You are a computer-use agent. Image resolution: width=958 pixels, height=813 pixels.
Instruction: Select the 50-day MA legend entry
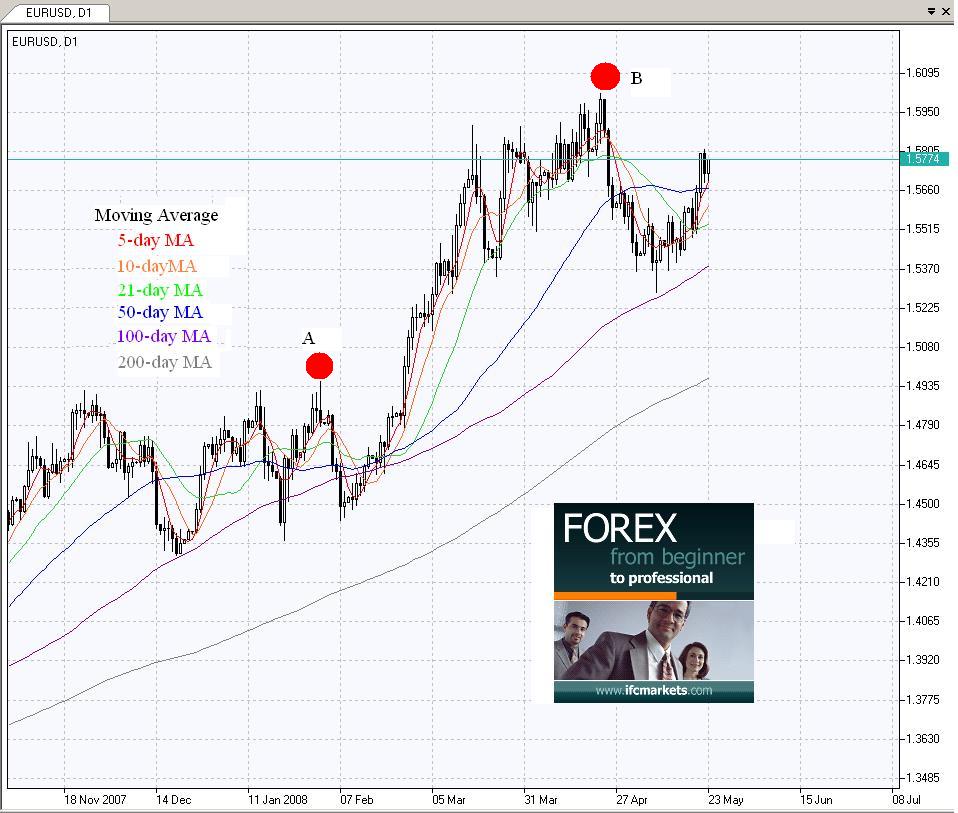(x=160, y=312)
